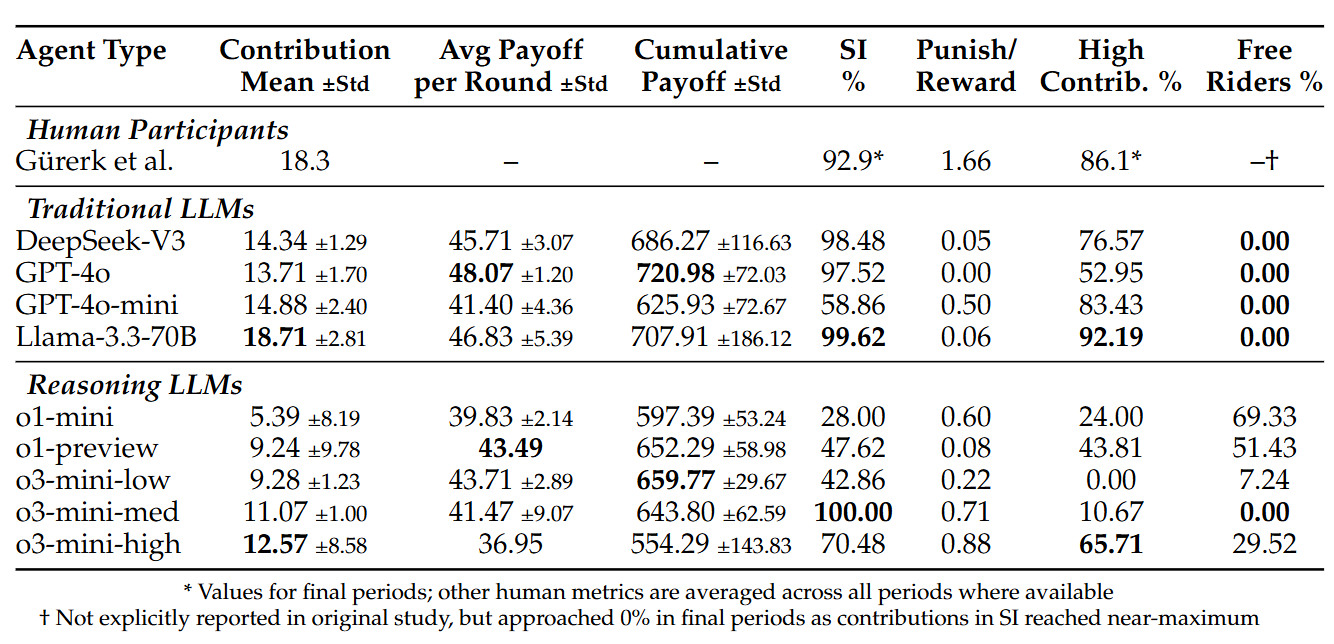This screenshot has height=644, width=1334.
Task: Click the "Cumulative Payoff ±Std" header
Action: [711, 66]
